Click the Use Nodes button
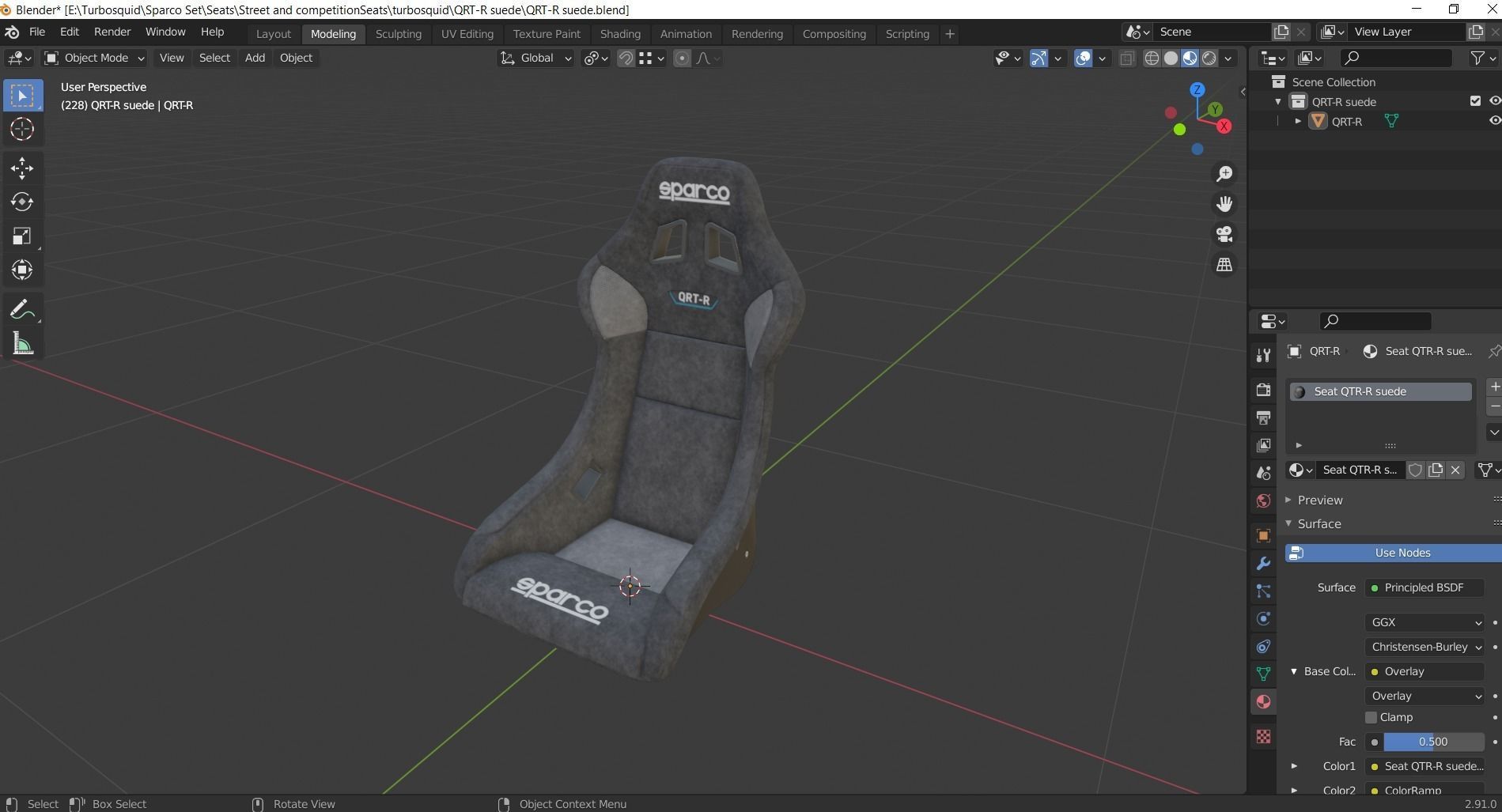Image resolution: width=1502 pixels, height=812 pixels. point(1394,553)
